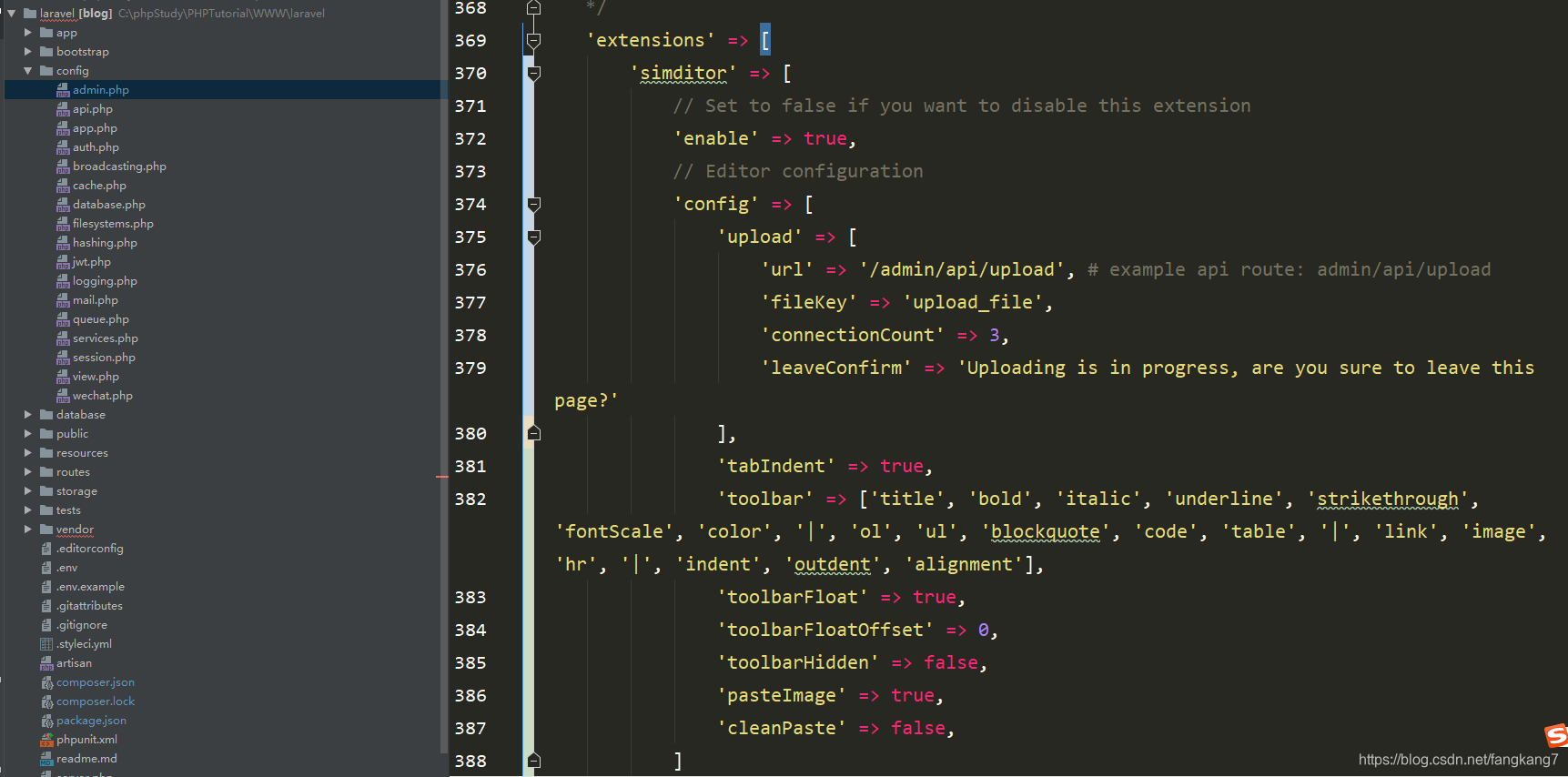Click the broadcasting.php file icon
The image size is (1568, 777).
click(x=63, y=166)
